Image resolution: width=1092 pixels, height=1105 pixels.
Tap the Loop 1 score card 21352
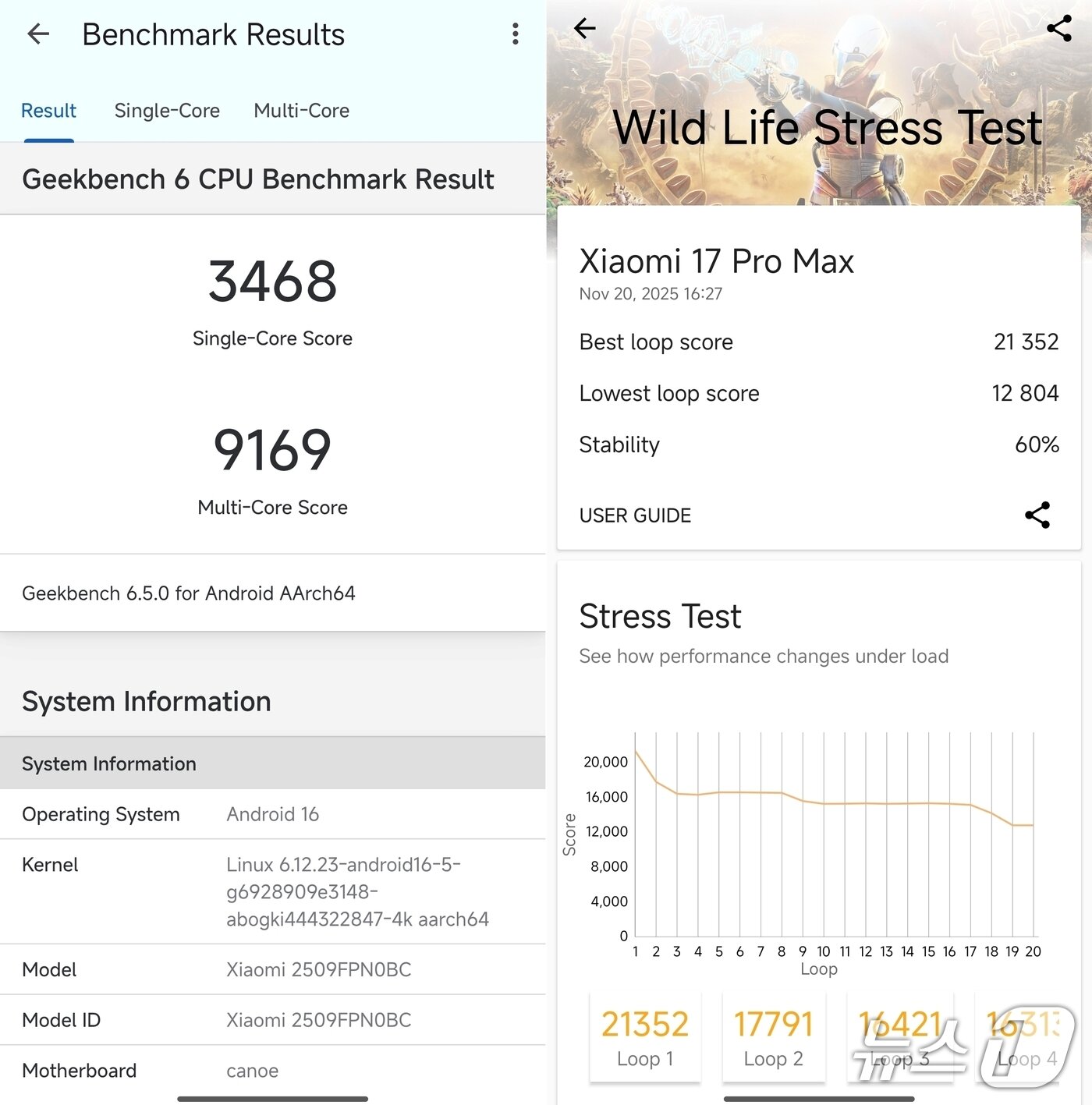(645, 1038)
